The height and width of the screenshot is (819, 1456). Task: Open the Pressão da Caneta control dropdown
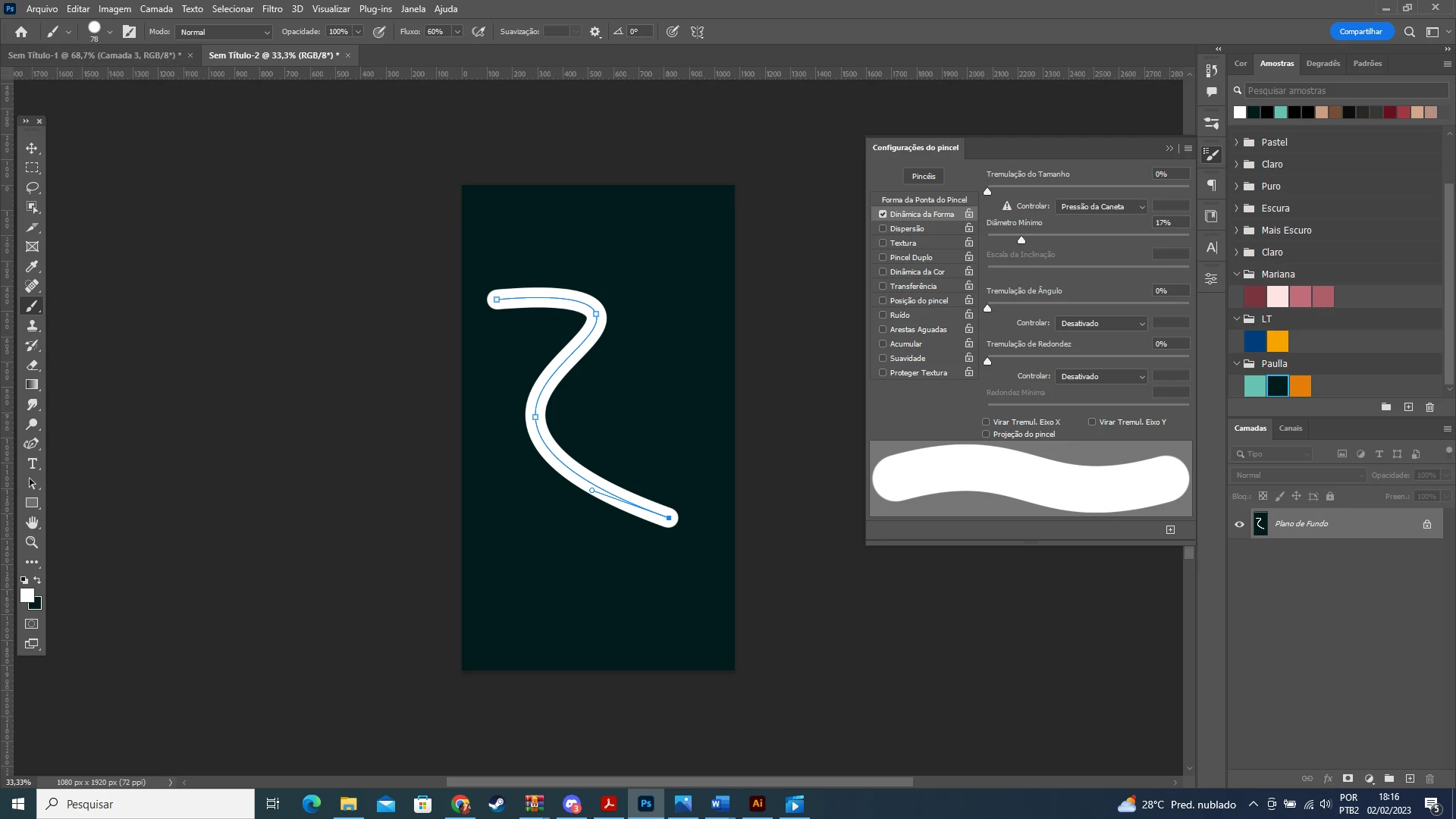pos(1101,206)
